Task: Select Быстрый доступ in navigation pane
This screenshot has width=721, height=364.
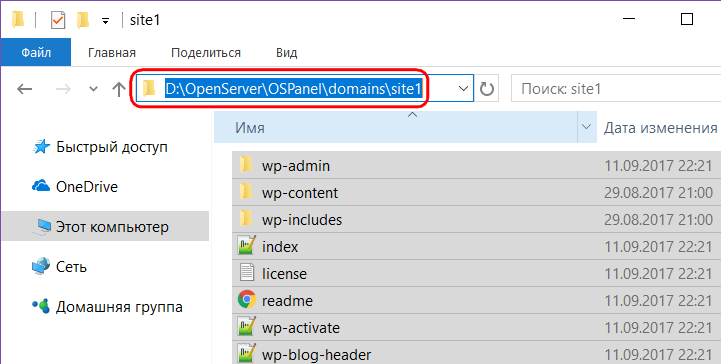Action: click(112, 147)
